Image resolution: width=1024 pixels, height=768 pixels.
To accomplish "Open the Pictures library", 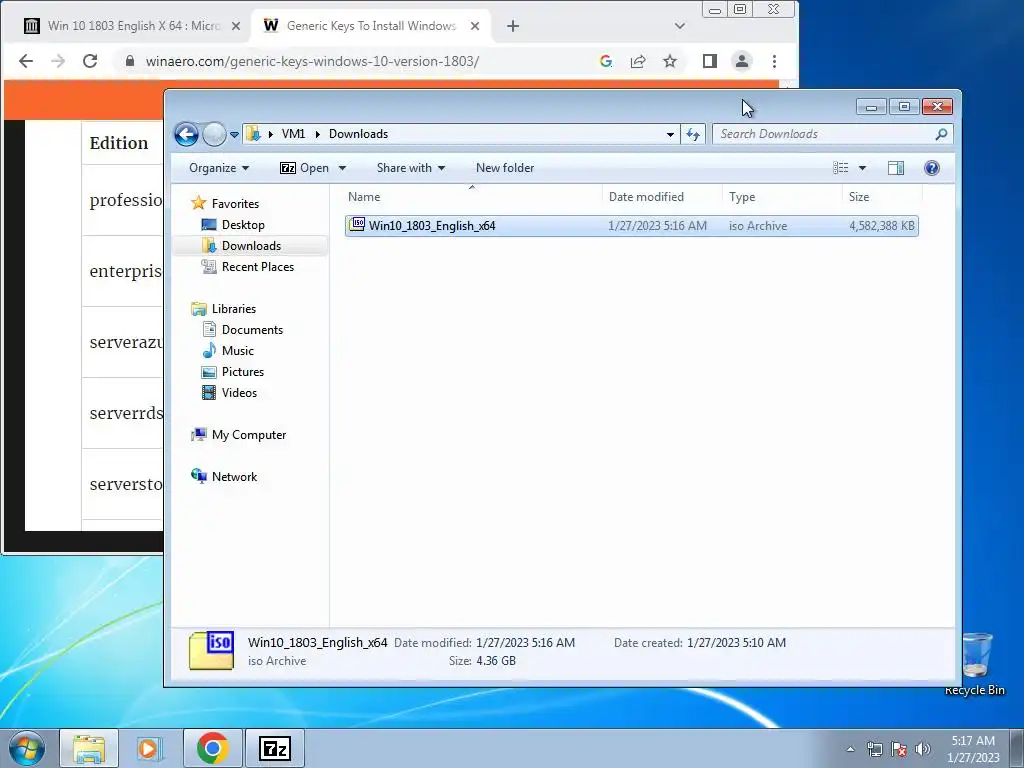I will (233, 372).
